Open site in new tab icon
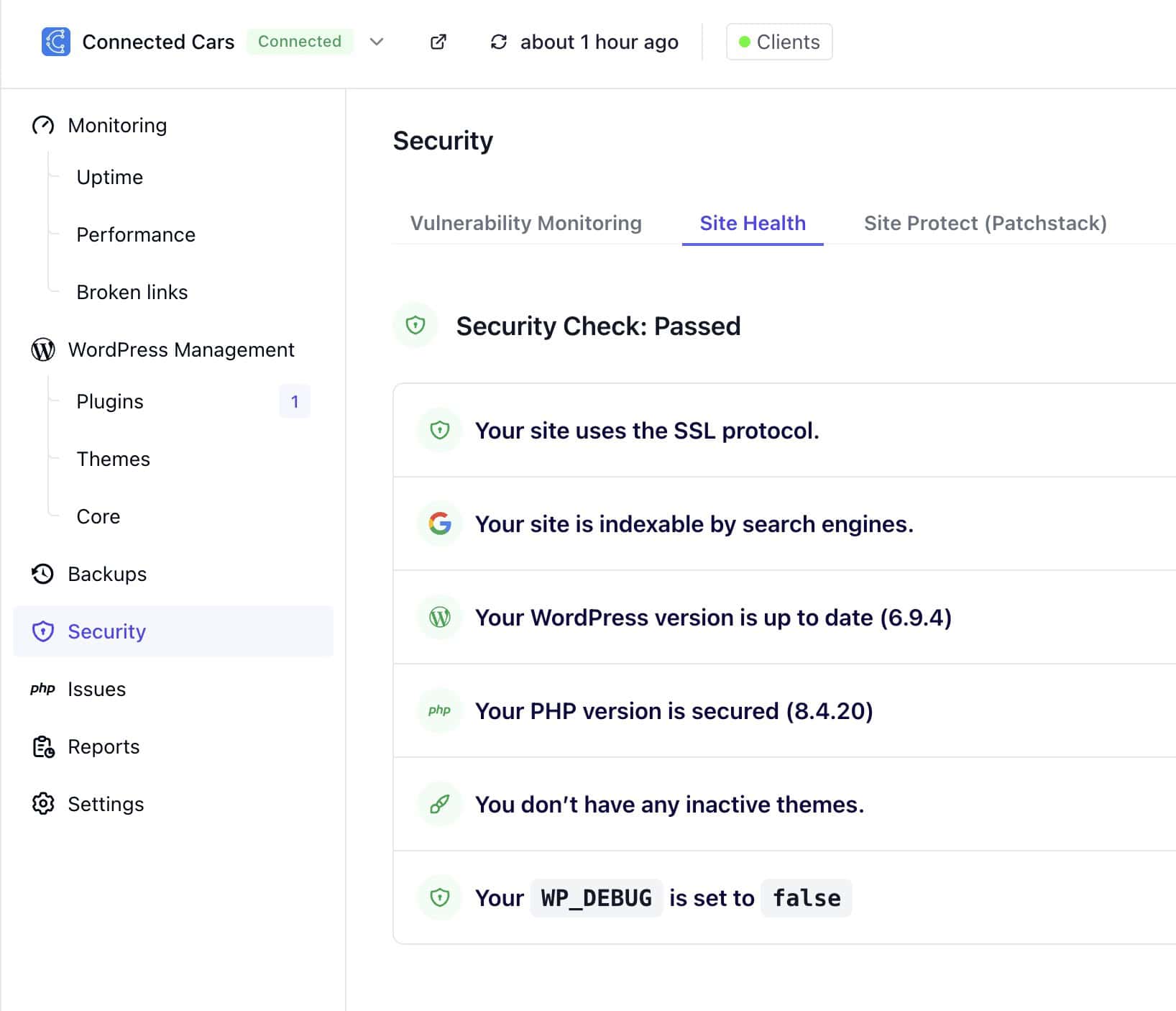 [x=438, y=42]
